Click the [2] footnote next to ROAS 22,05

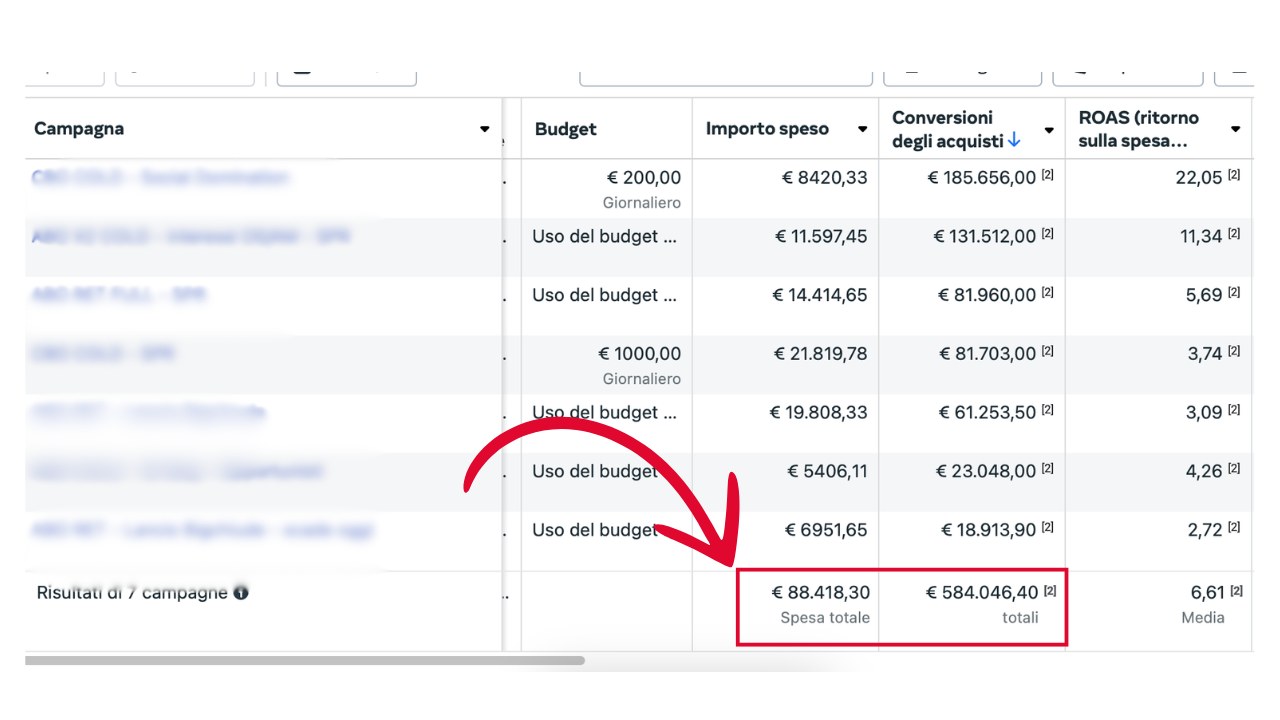tap(1234, 175)
